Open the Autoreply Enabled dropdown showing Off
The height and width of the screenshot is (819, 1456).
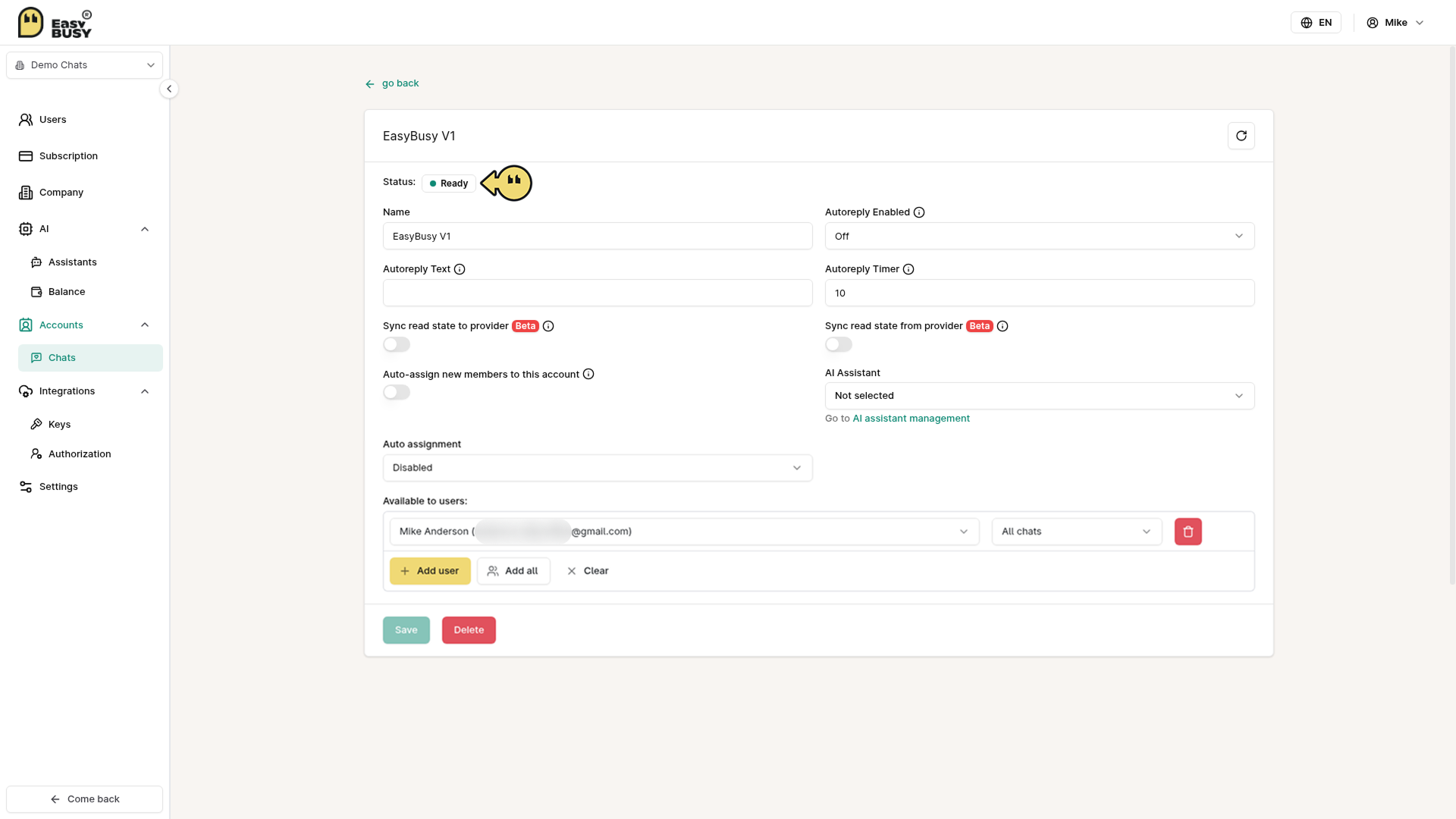tap(1040, 236)
